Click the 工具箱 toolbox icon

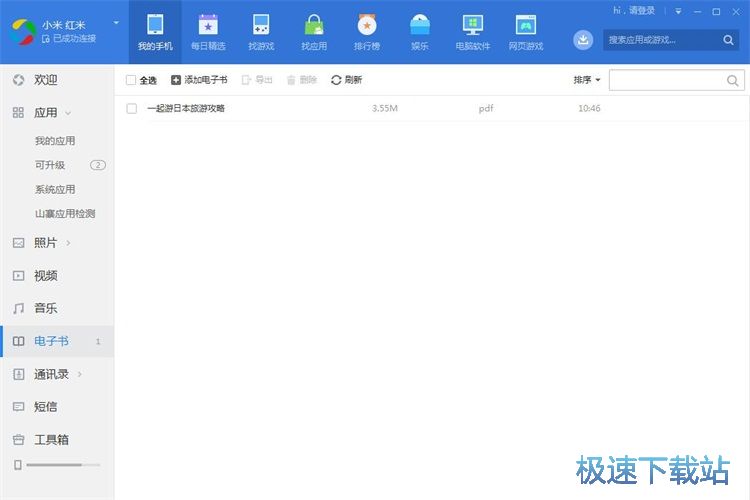(x=18, y=440)
